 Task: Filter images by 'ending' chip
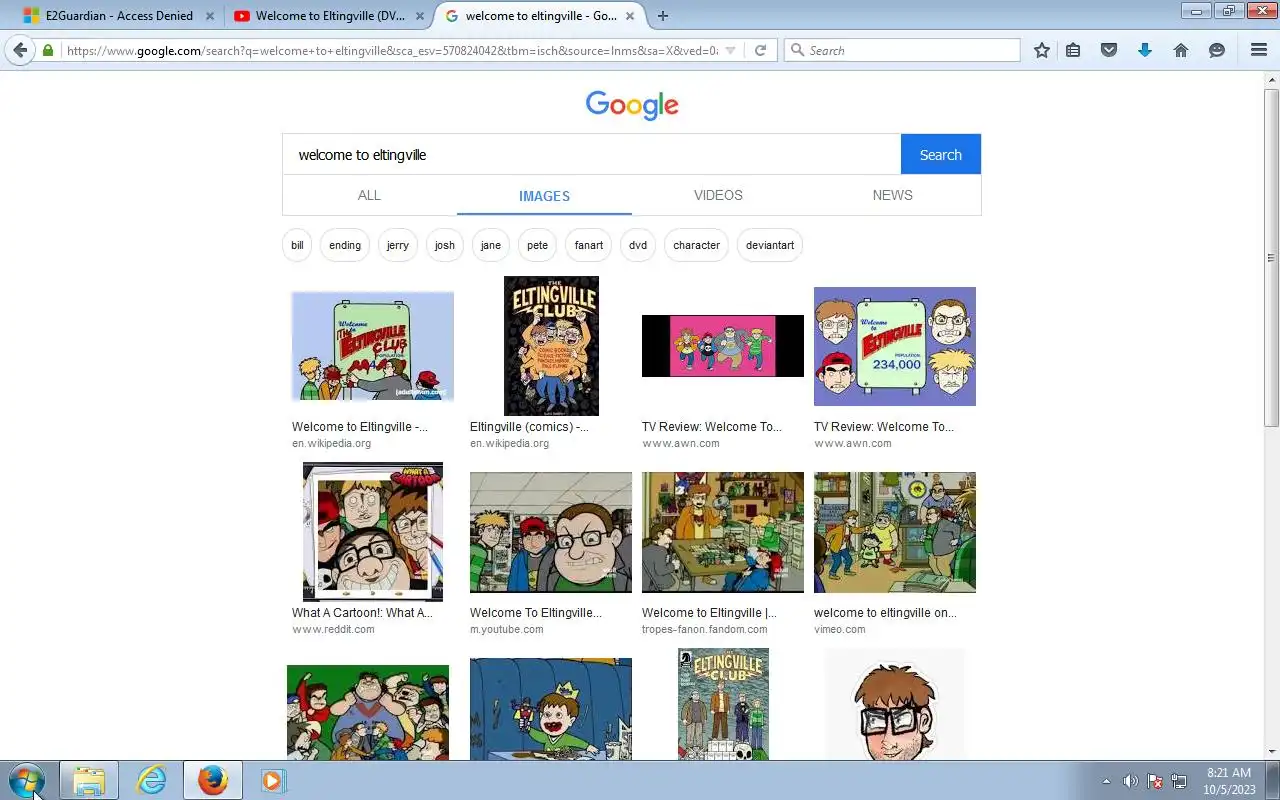(345, 245)
